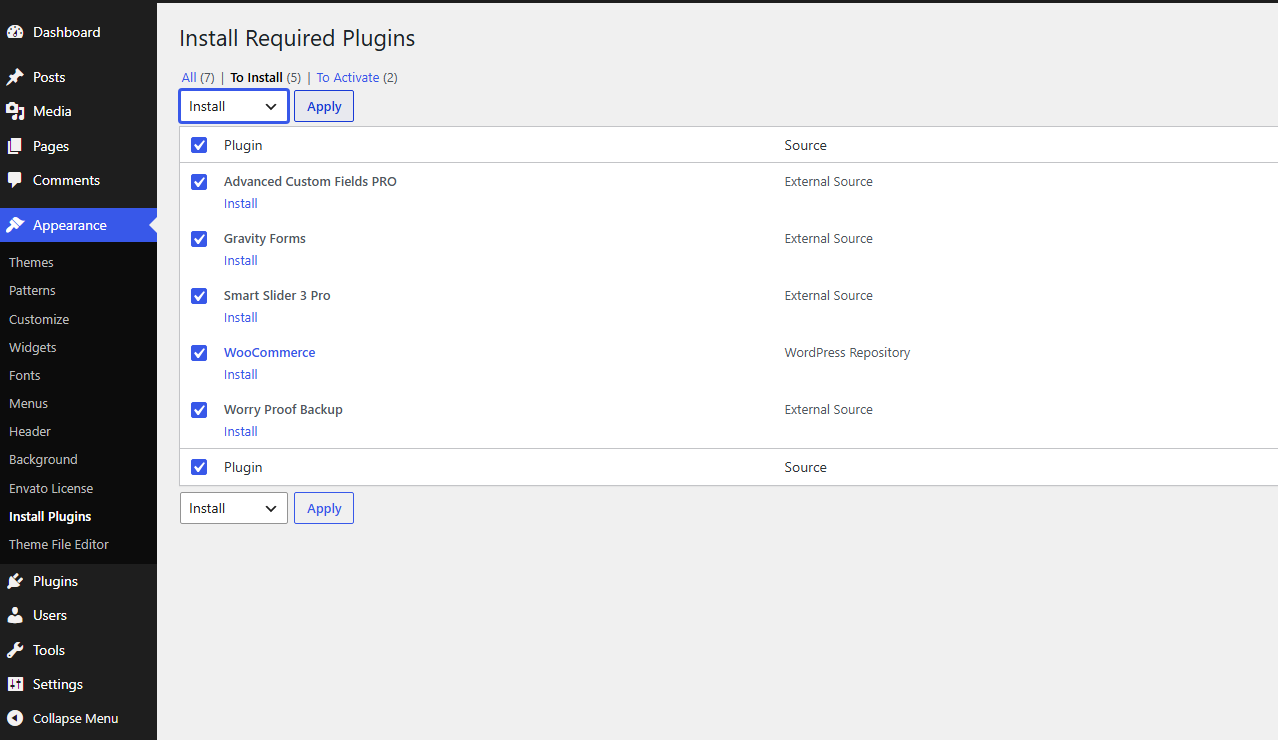
Task: Click Install link under Gravity Forms
Action: [241, 260]
